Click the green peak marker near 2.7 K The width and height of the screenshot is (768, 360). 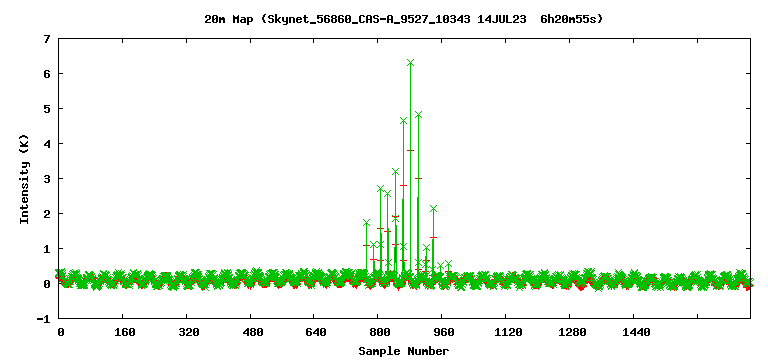click(381, 189)
